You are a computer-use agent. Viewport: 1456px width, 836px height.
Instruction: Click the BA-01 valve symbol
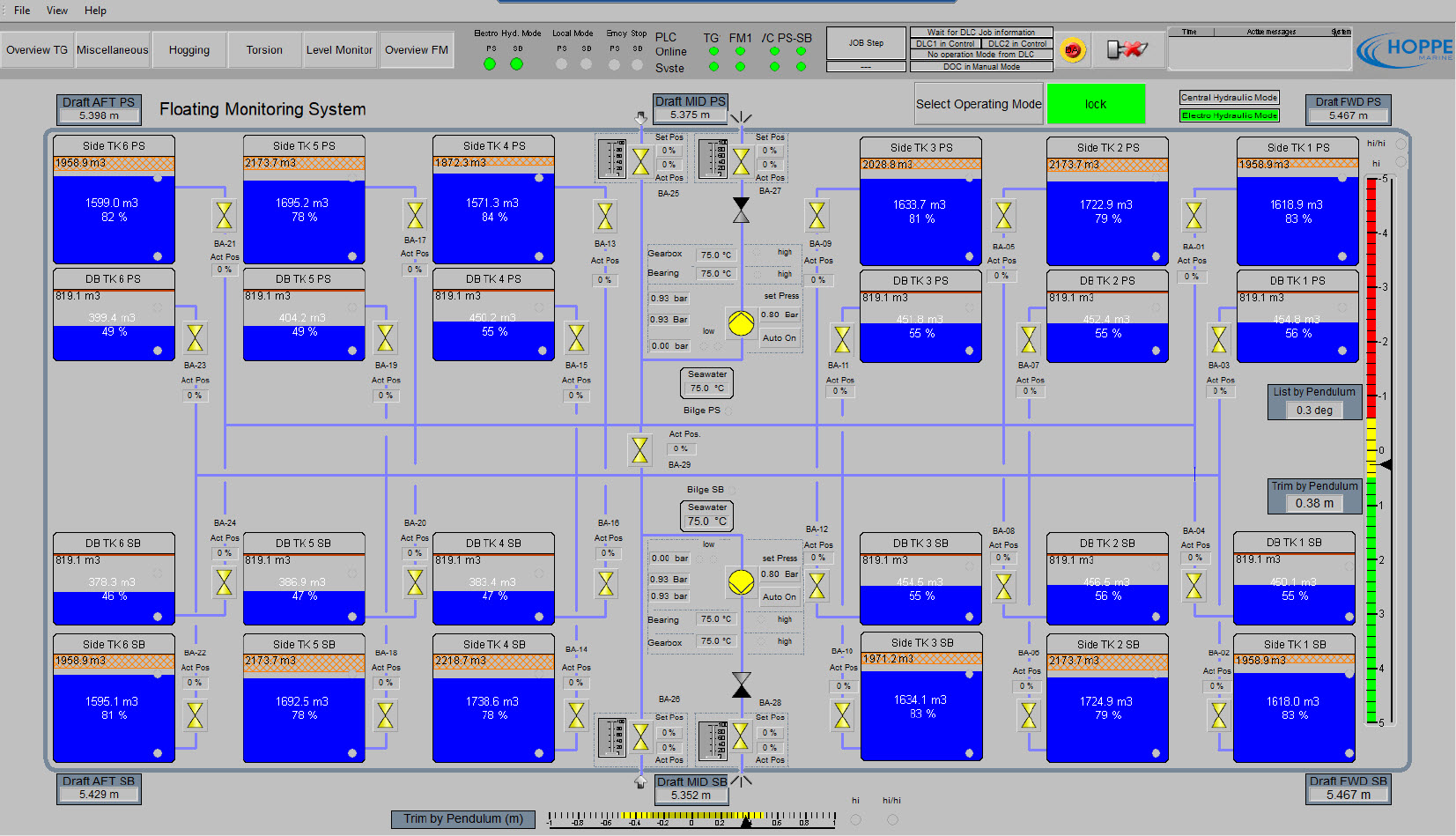click(1194, 216)
